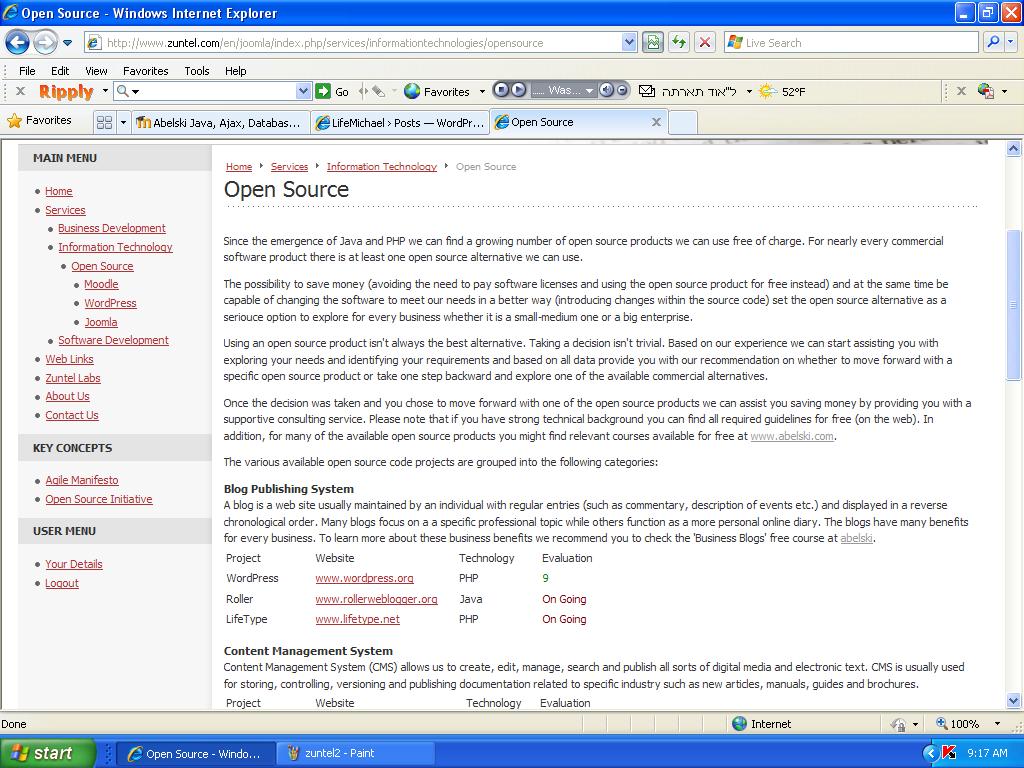Open the View menu
1024x768 pixels.
click(x=96, y=71)
